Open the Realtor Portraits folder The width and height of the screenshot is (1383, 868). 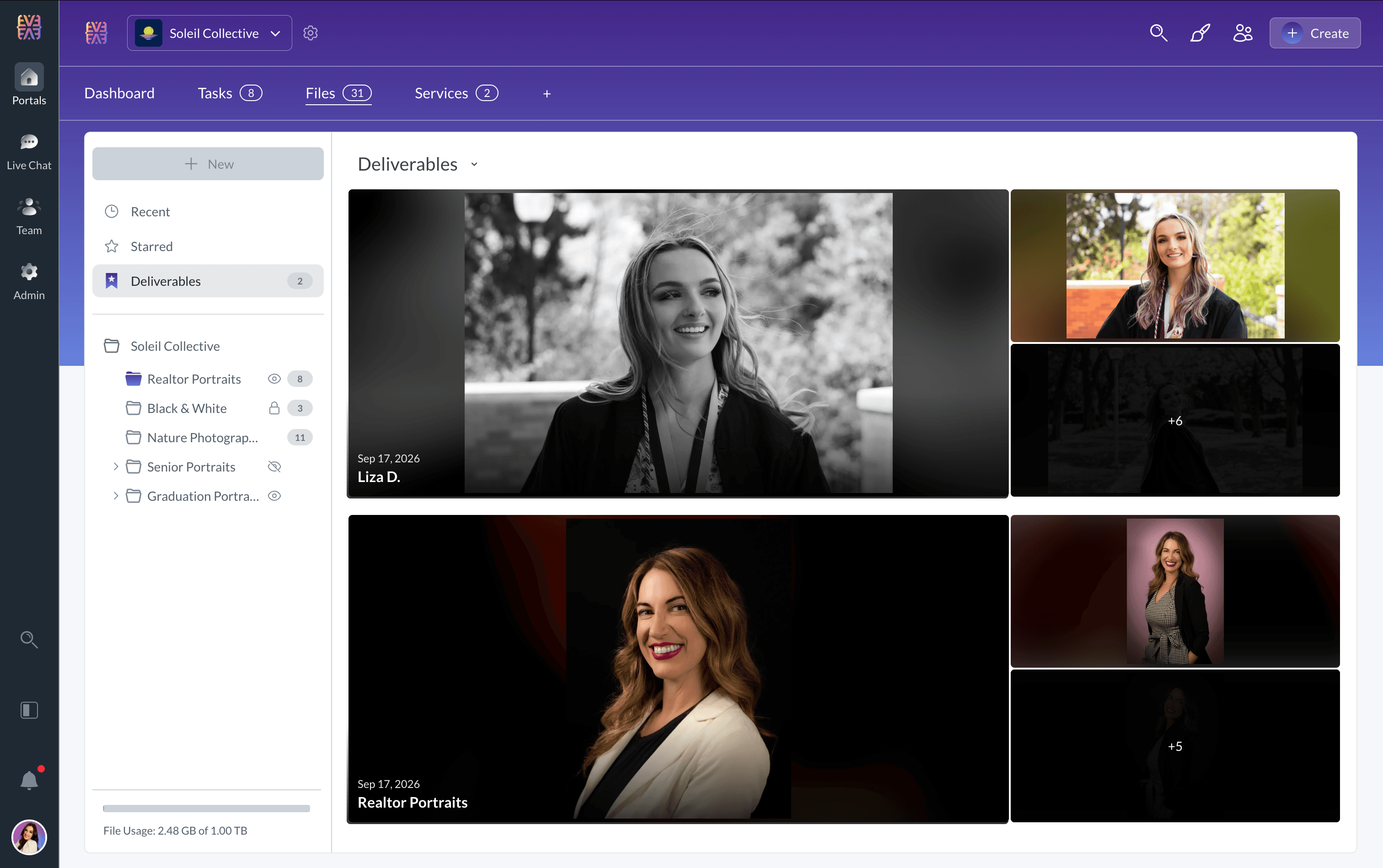[194, 379]
